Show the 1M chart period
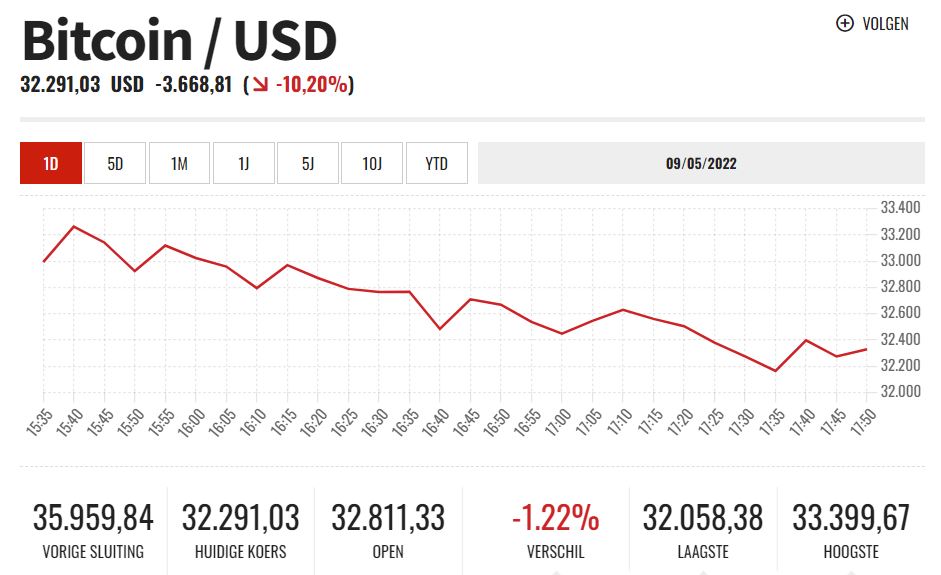Image resolution: width=941 pixels, height=575 pixels. click(x=179, y=163)
